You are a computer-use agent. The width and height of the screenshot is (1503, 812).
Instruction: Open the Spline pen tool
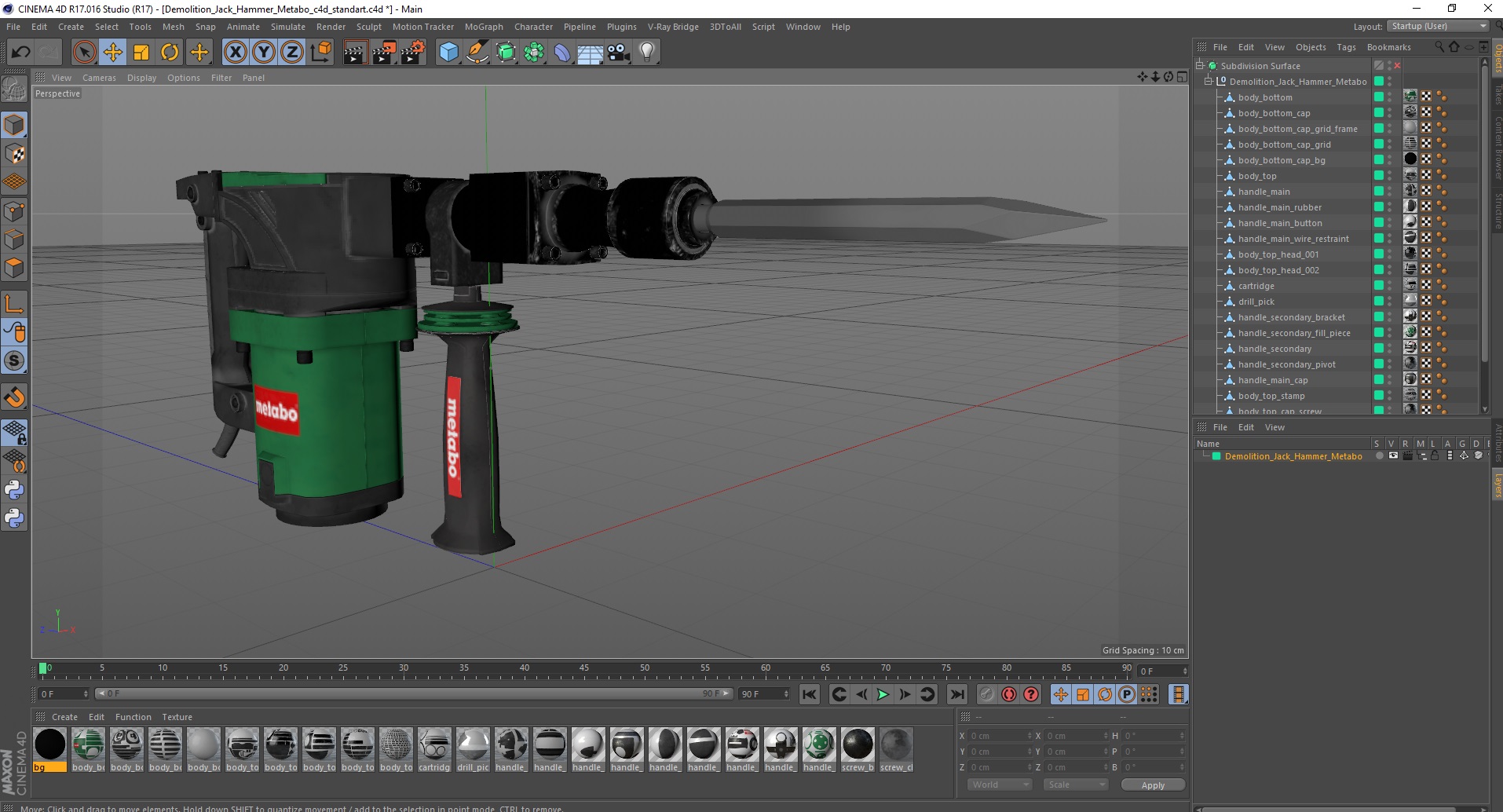point(477,53)
